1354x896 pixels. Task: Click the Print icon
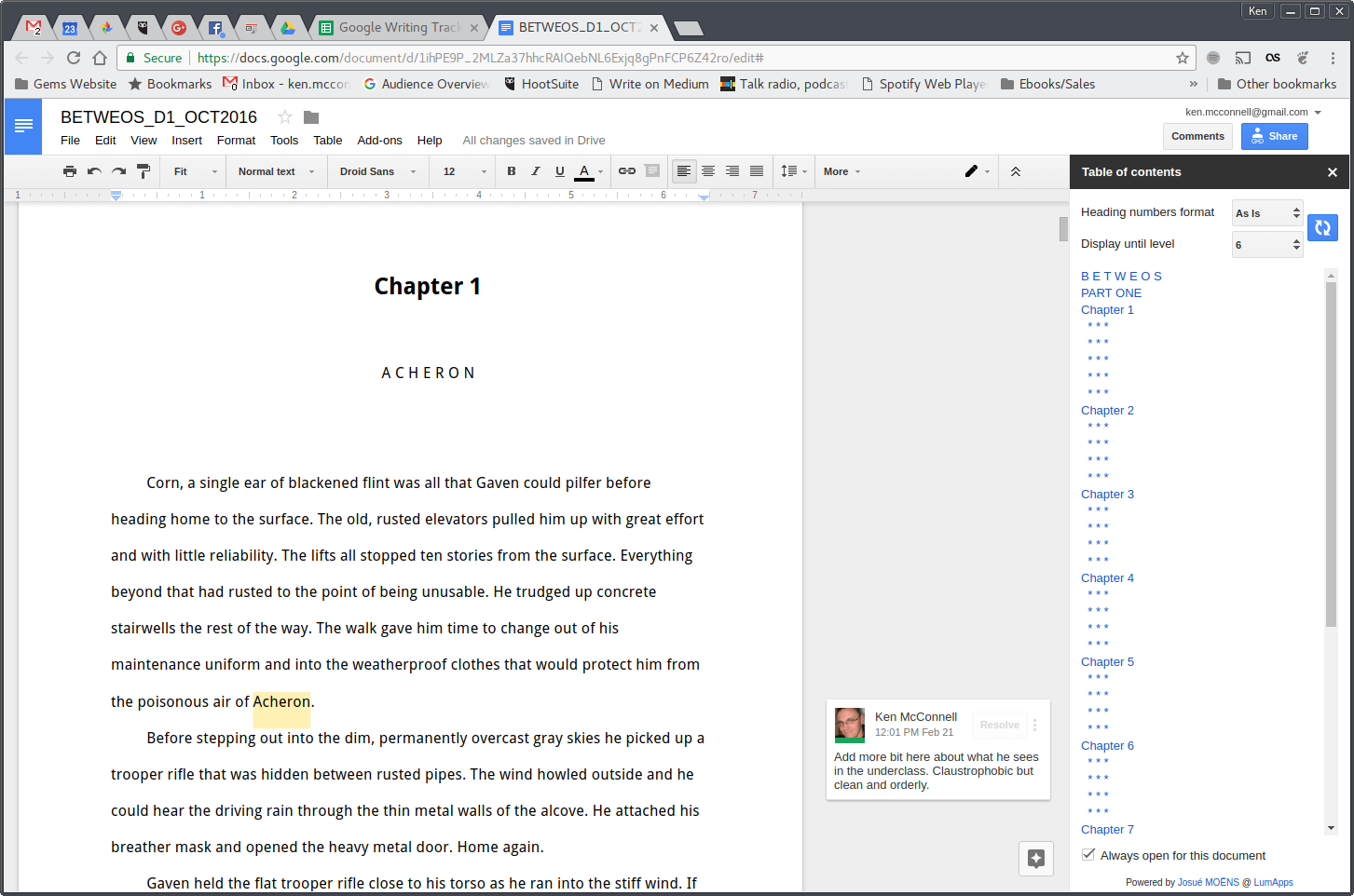coord(69,171)
